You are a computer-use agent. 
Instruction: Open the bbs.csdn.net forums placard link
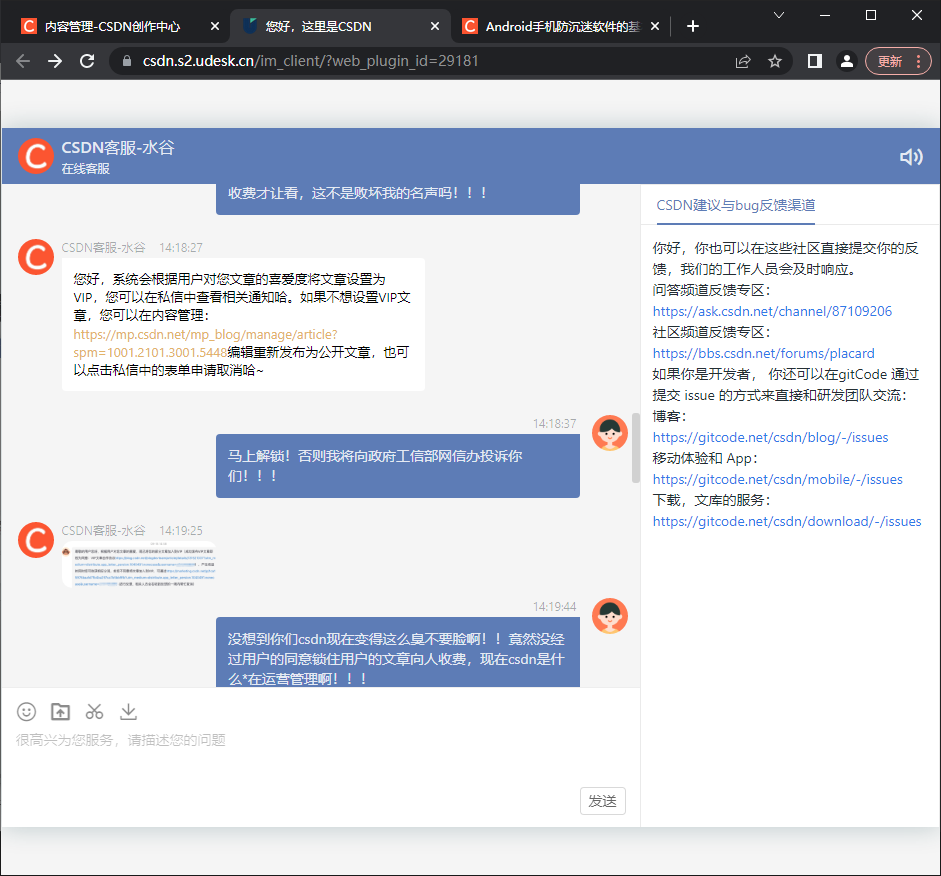click(x=763, y=353)
